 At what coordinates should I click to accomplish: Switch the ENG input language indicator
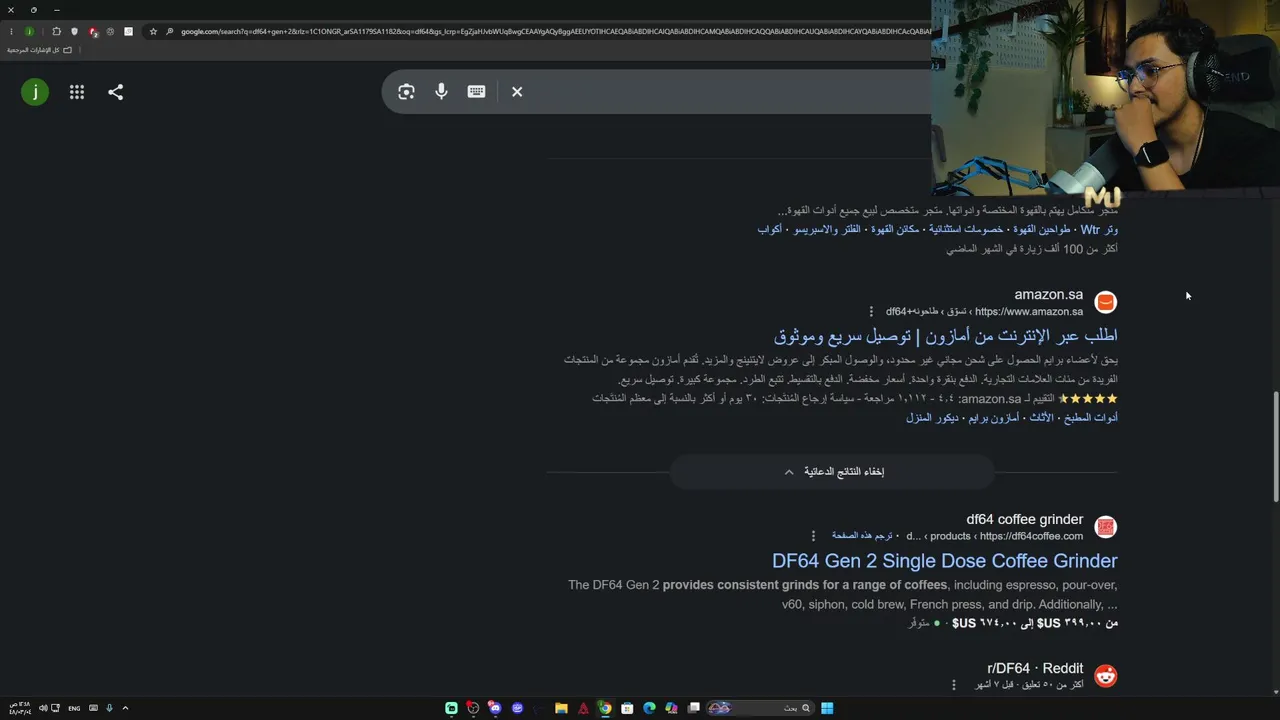point(74,708)
